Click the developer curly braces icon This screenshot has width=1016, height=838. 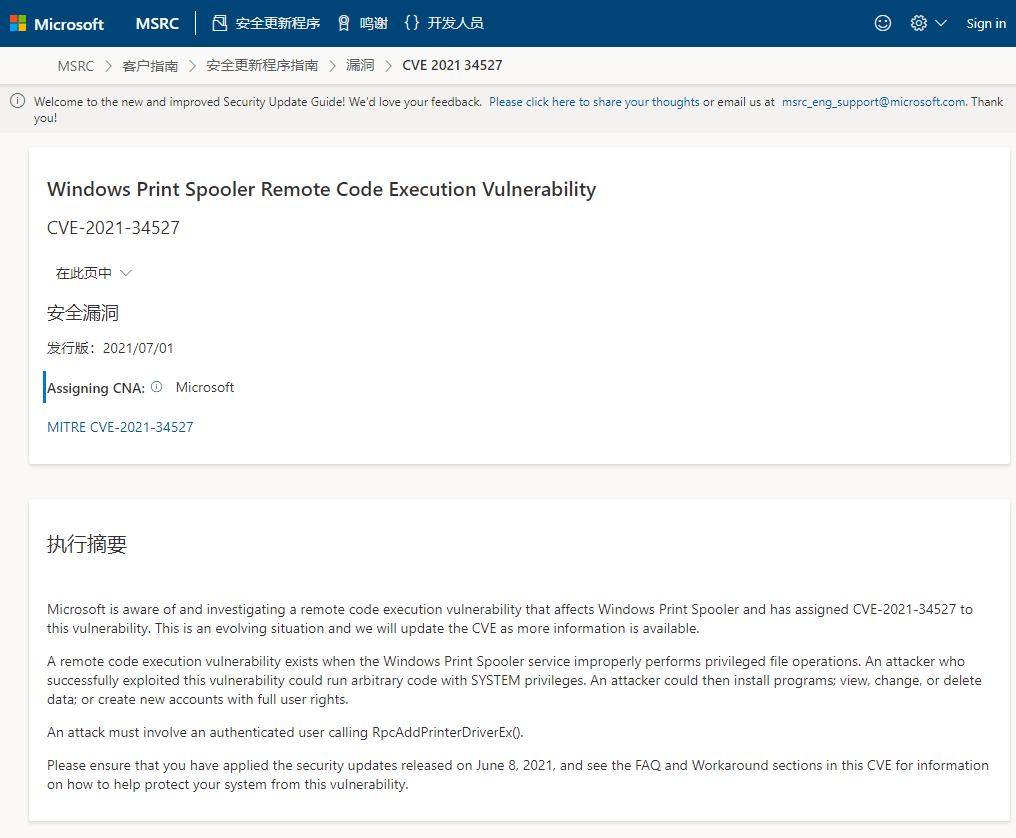click(x=411, y=23)
